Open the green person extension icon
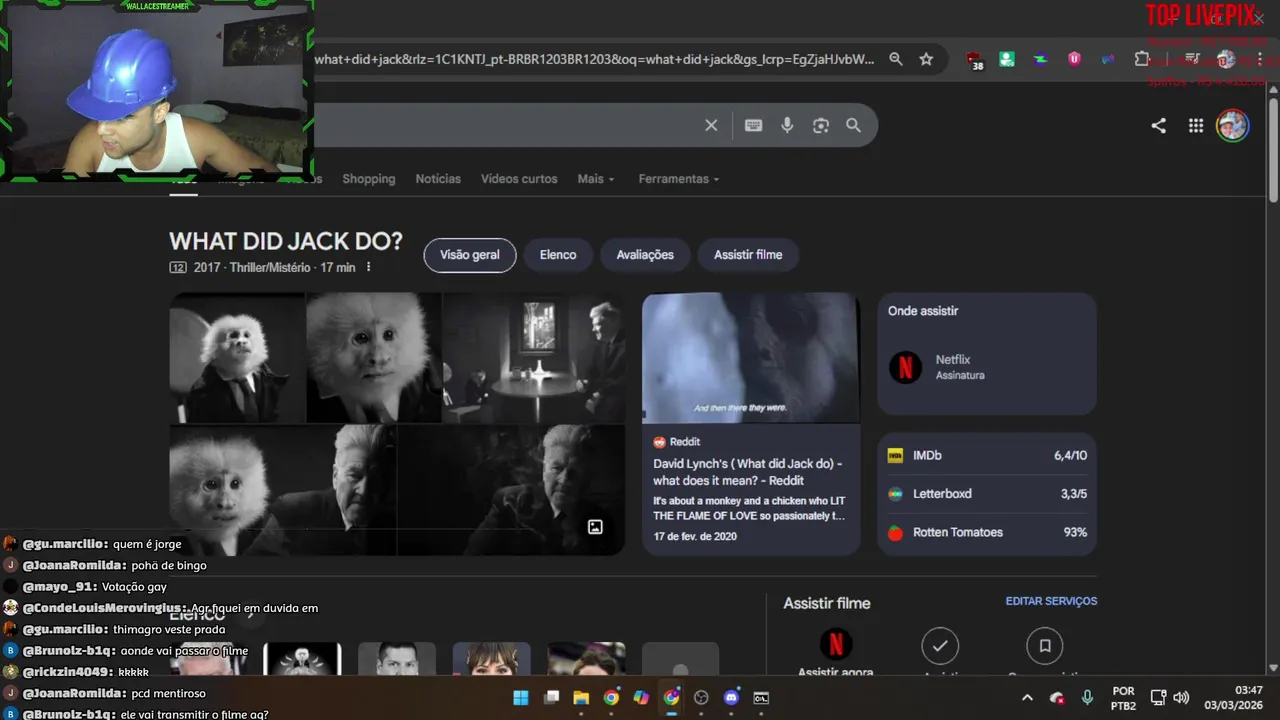1280x720 pixels. point(1007,59)
